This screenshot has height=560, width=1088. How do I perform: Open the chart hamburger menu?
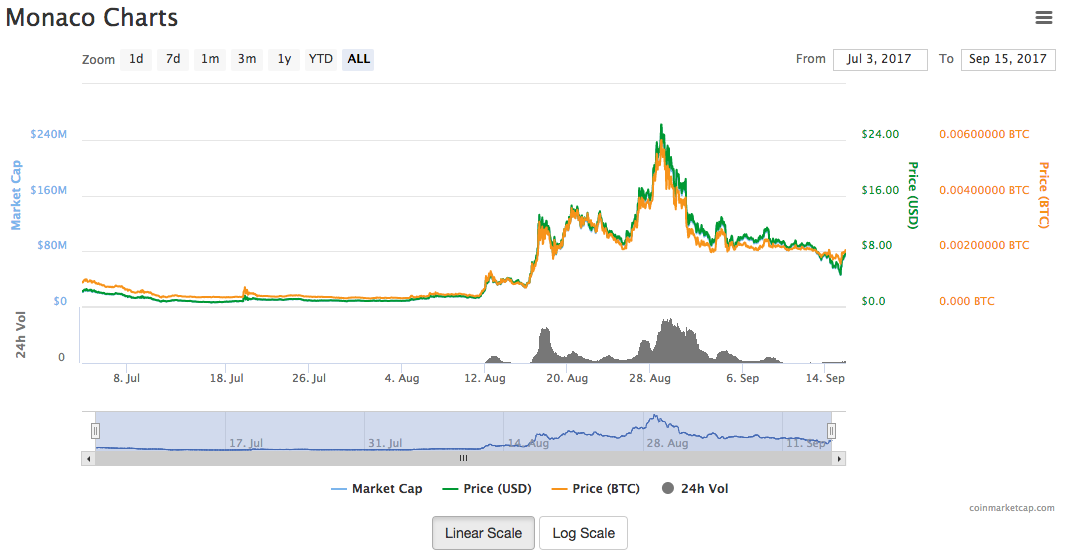click(x=1044, y=18)
